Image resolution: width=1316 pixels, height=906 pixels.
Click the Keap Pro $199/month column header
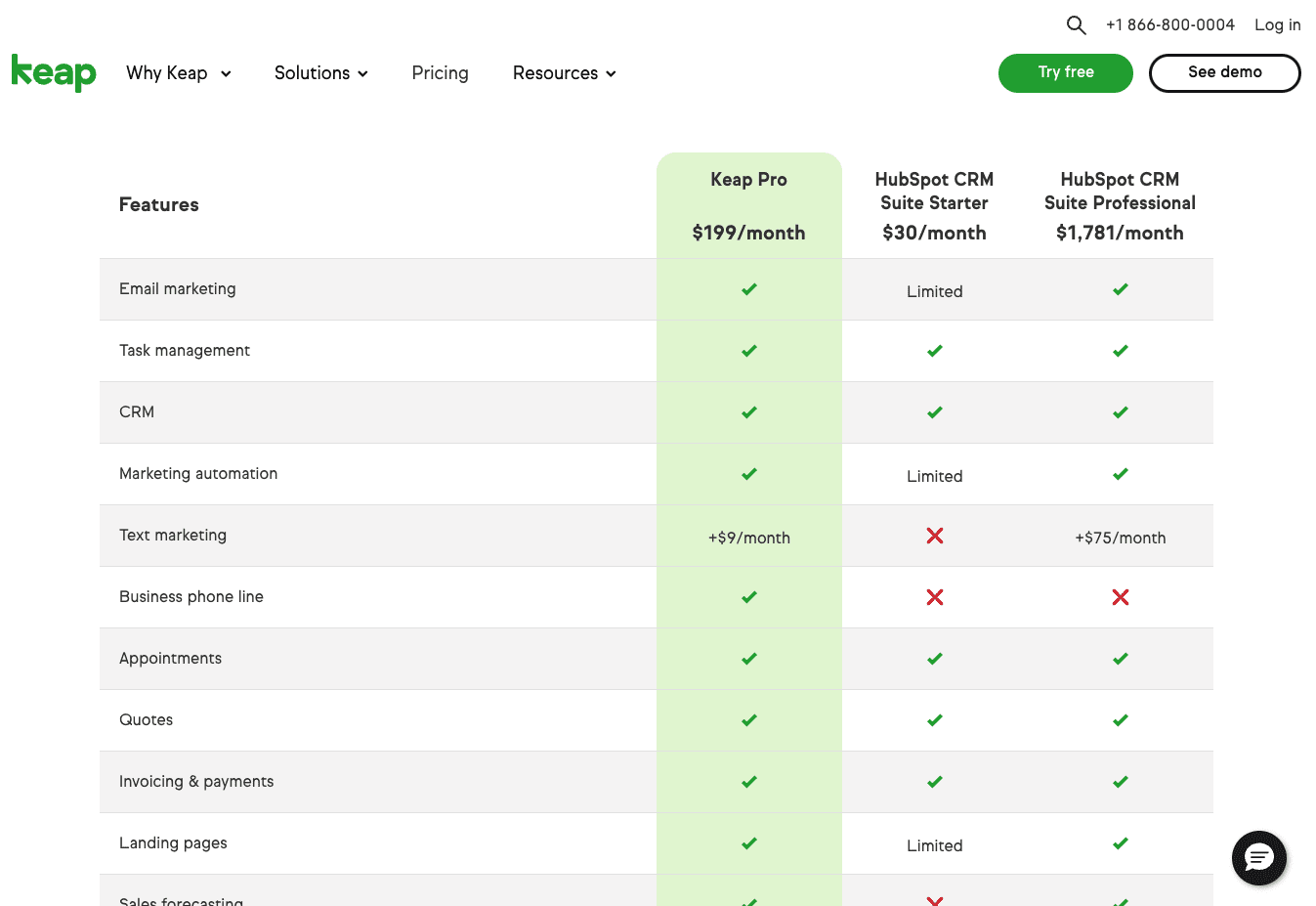(749, 206)
